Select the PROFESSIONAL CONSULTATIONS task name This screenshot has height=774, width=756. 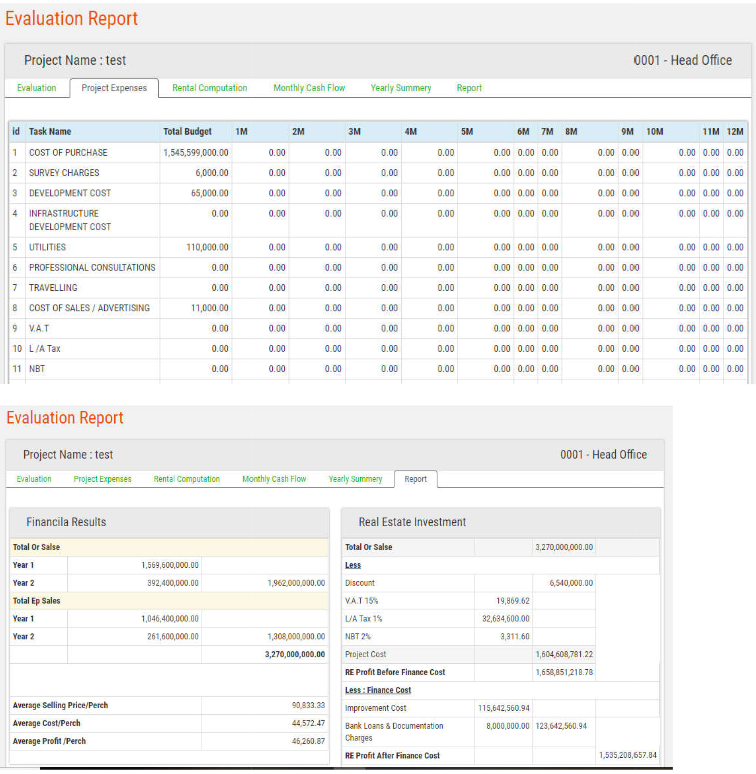click(x=92, y=268)
